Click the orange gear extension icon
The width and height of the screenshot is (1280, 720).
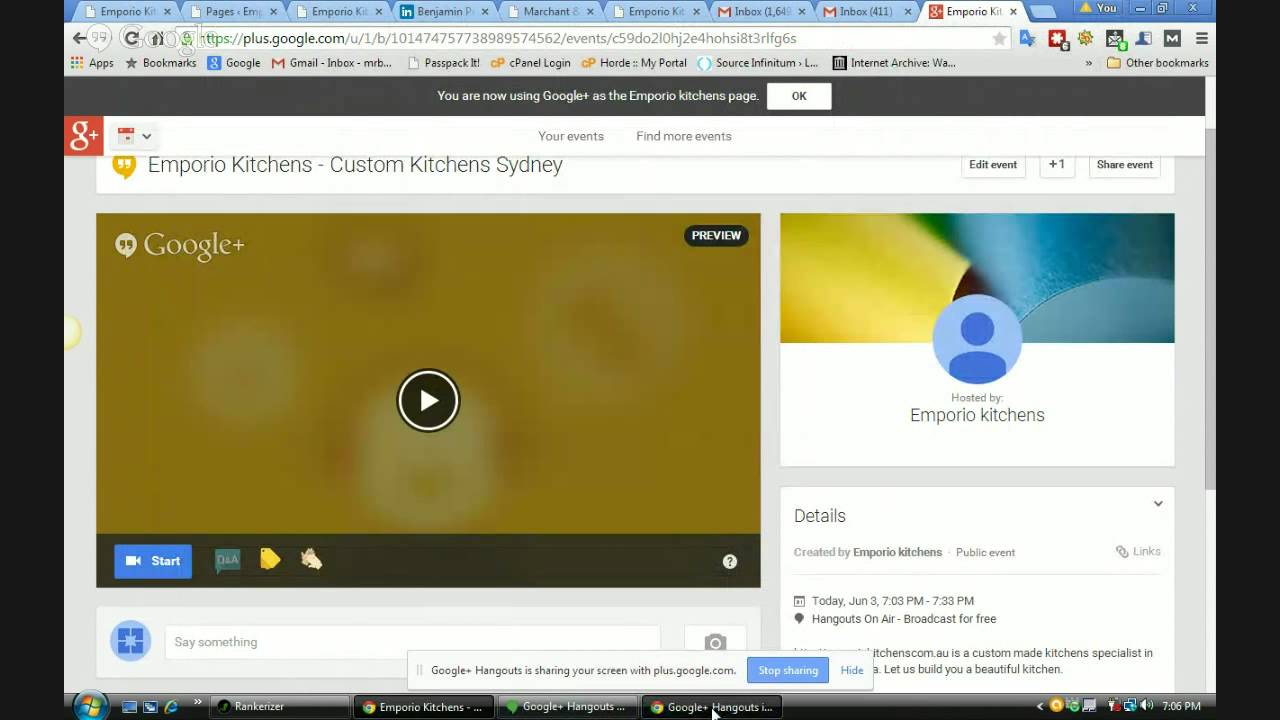click(x=1086, y=38)
